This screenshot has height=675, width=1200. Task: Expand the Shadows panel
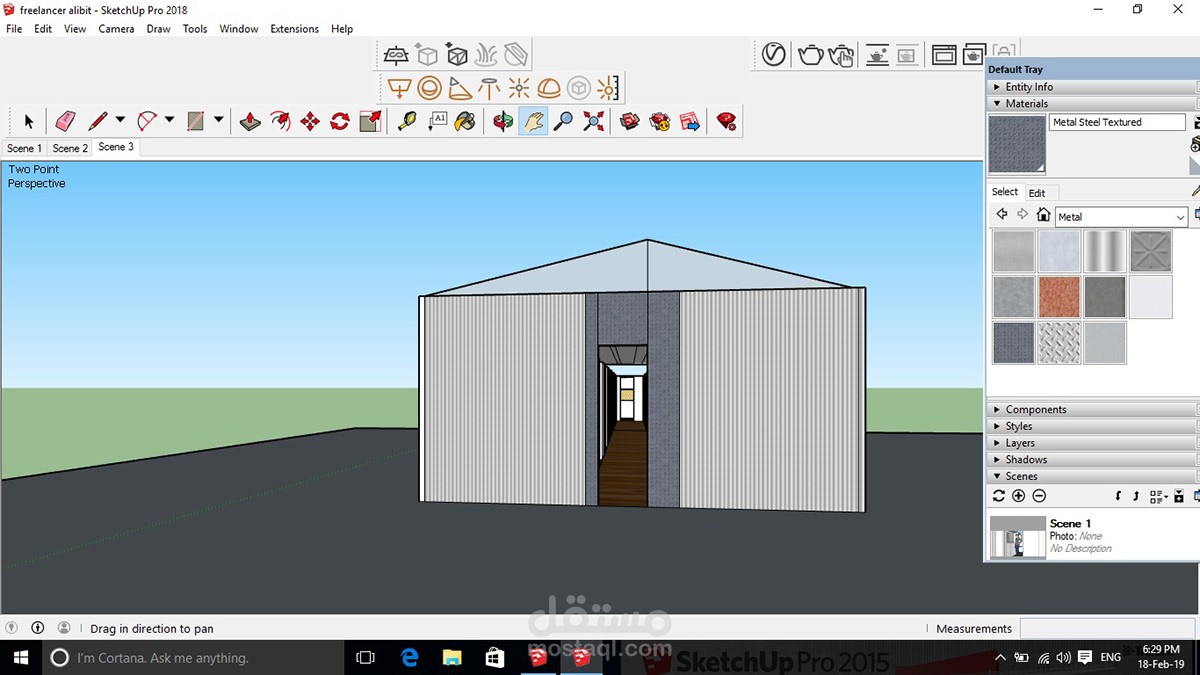[1091, 459]
